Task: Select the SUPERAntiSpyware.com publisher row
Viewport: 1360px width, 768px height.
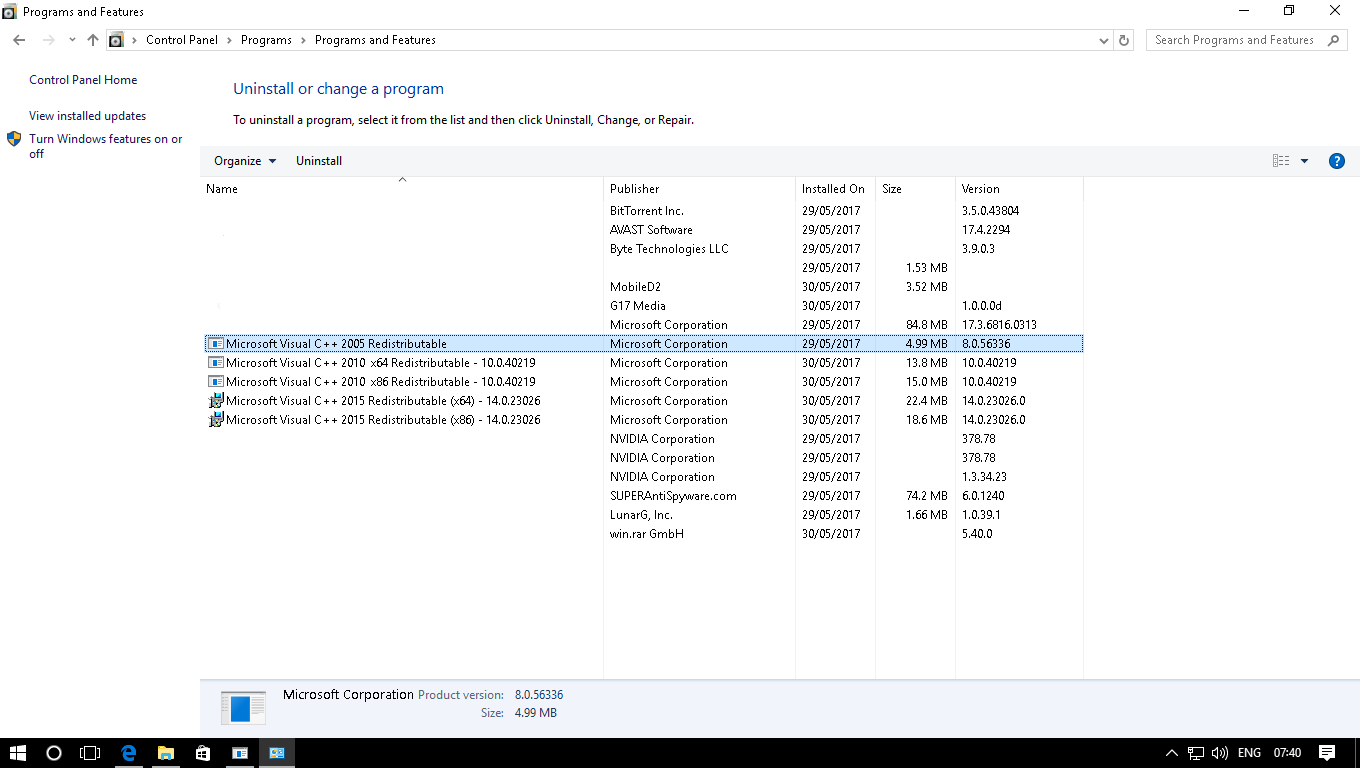Action: pyautogui.click(x=644, y=496)
